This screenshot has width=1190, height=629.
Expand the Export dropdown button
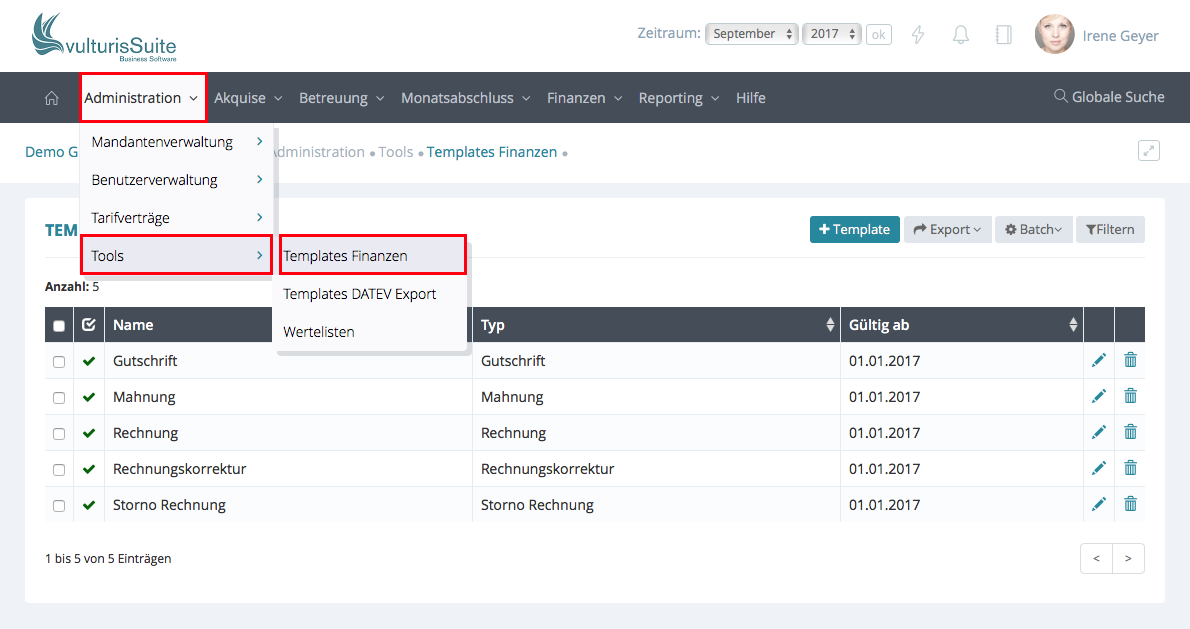(x=946, y=230)
